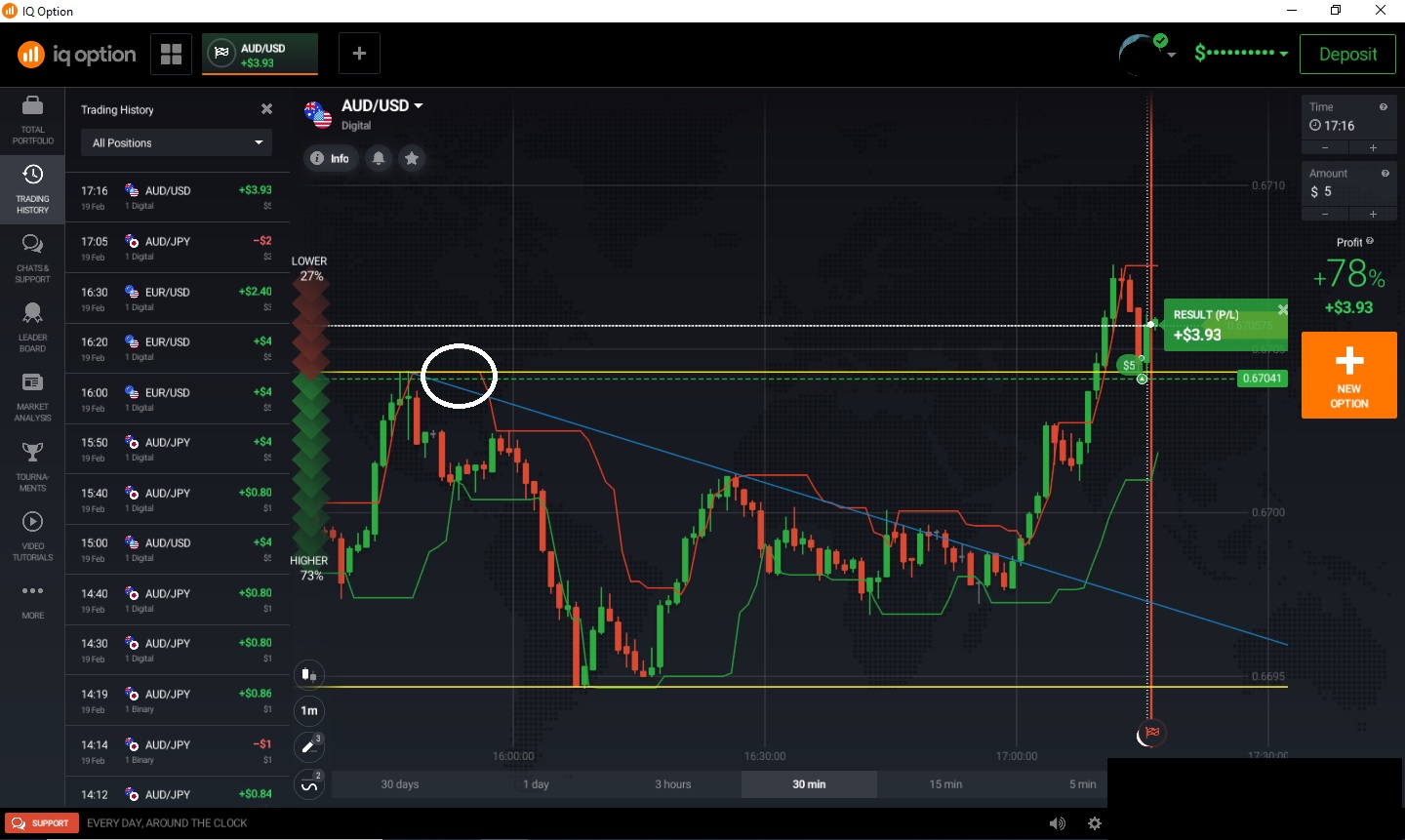Open the 15:50 AUD/JPY trade row

[178, 450]
